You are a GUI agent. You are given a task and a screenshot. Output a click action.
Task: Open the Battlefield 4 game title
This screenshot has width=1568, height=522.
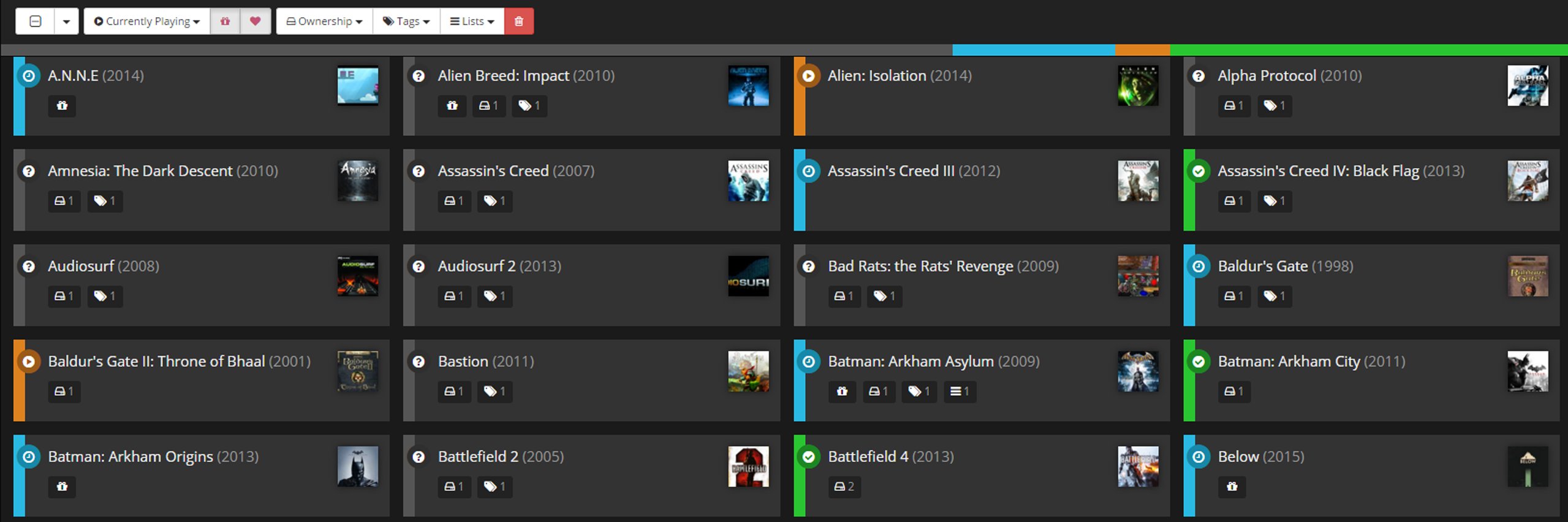(868, 457)
